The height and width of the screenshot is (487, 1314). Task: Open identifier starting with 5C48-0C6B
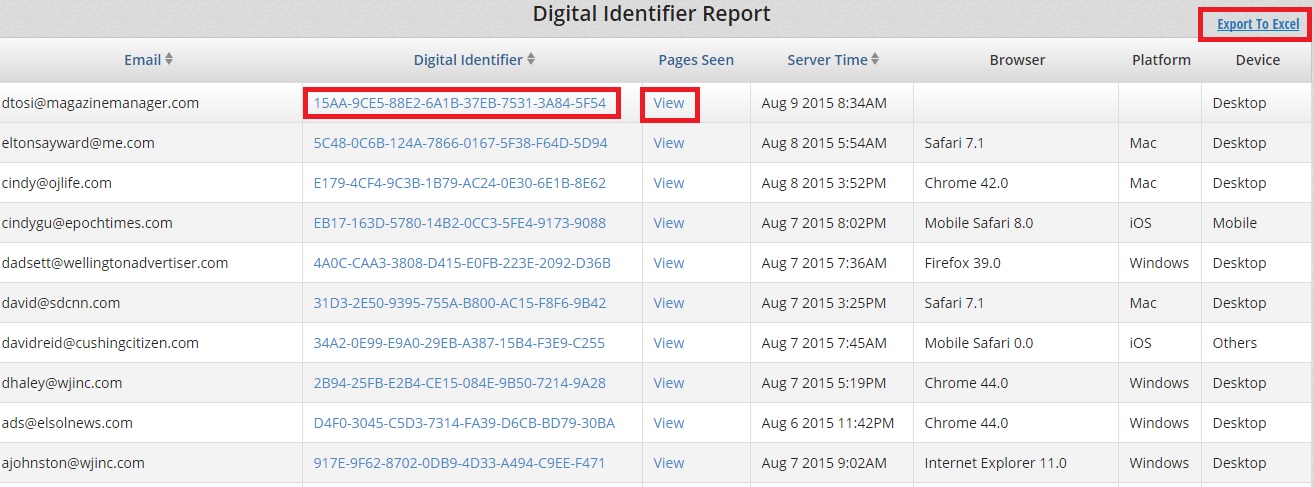[x=460, y=143]
